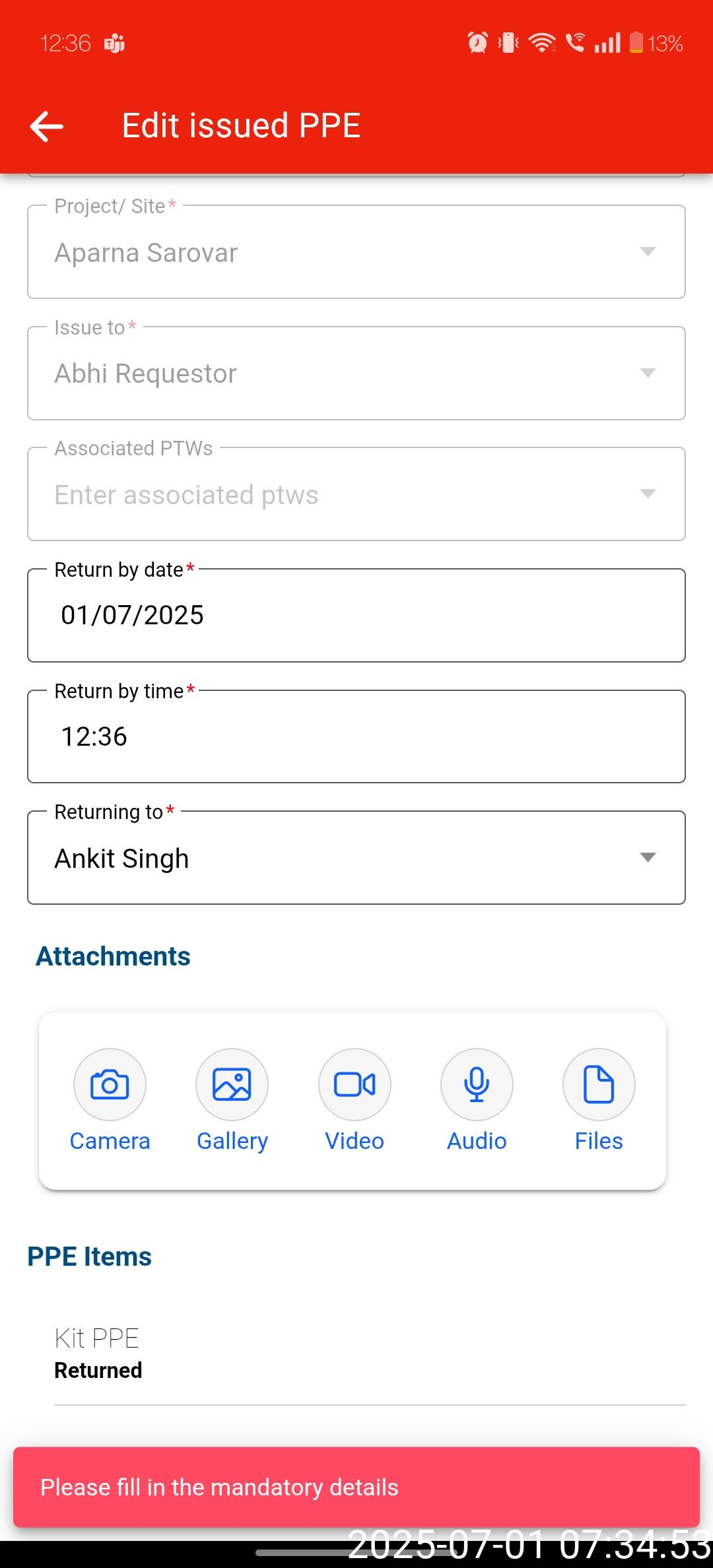The width and height of the screenshot is (713, 1568).
Task: Open Gallery attachment picker
Action: coord(232,1084)
